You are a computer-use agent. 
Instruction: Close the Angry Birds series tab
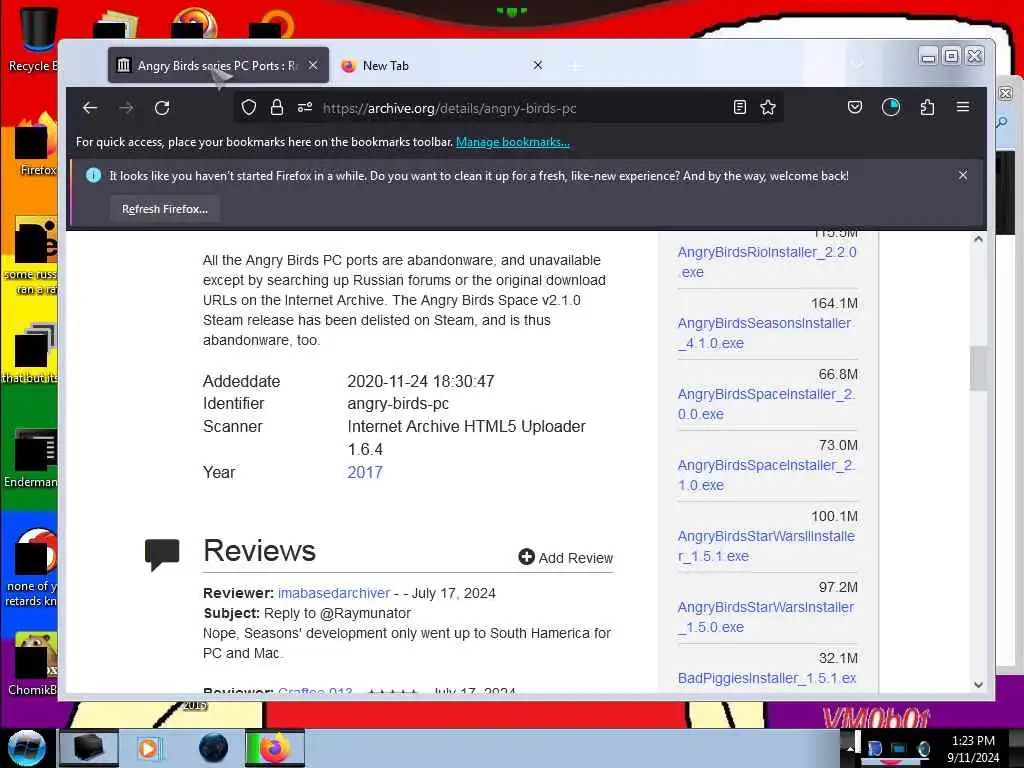313,65
